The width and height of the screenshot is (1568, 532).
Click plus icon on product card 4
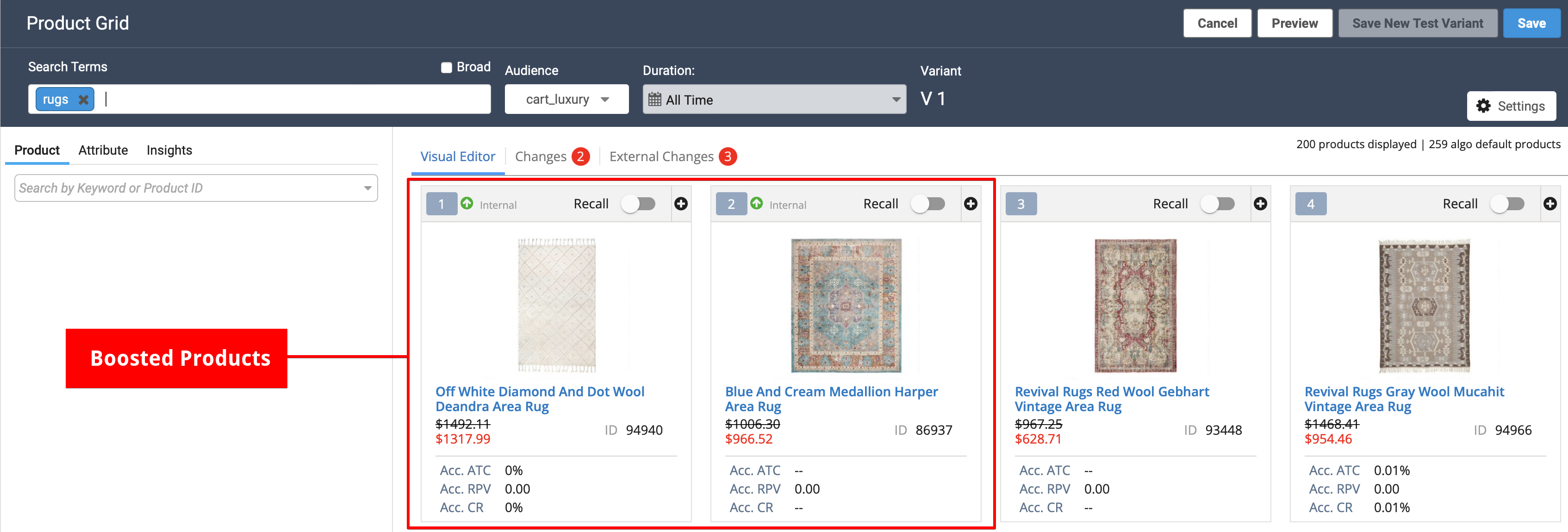[1550, 204]
